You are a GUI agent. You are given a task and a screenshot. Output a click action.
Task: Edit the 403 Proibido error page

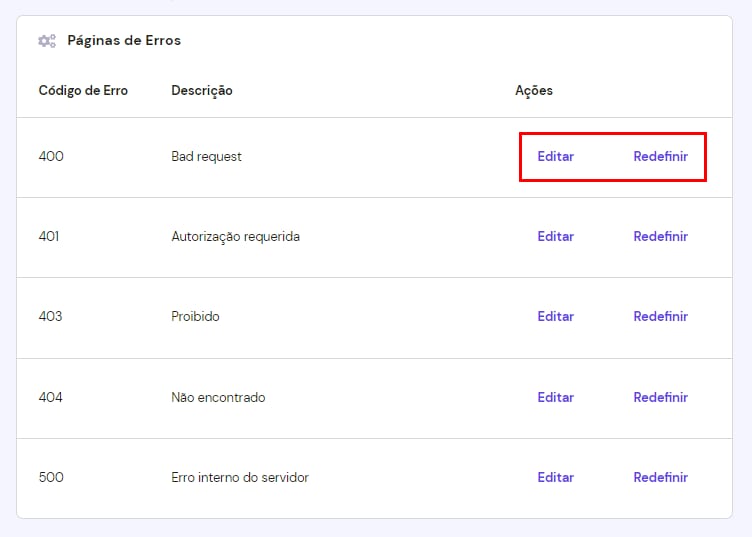[x=555, y=317]
